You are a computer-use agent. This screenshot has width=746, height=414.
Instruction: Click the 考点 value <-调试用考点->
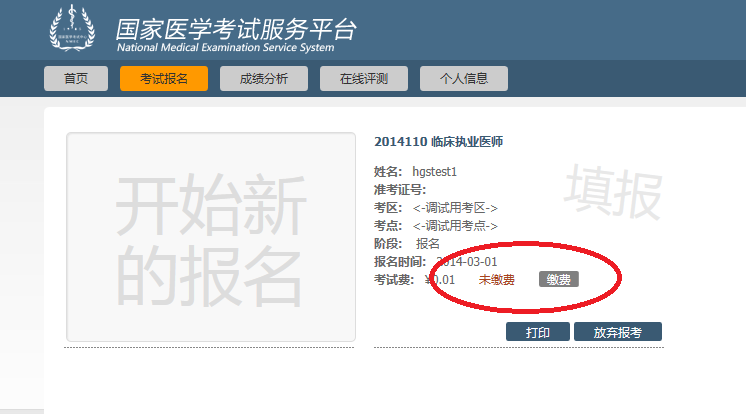[x=455, y=226]
